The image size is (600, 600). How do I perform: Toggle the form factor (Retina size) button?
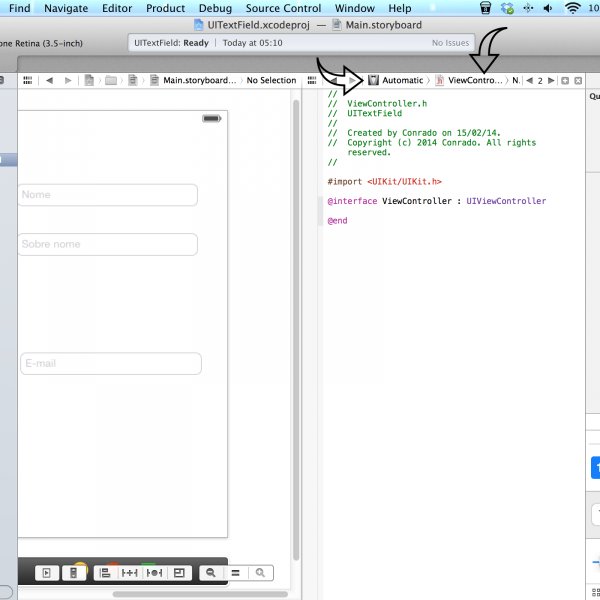73,573
